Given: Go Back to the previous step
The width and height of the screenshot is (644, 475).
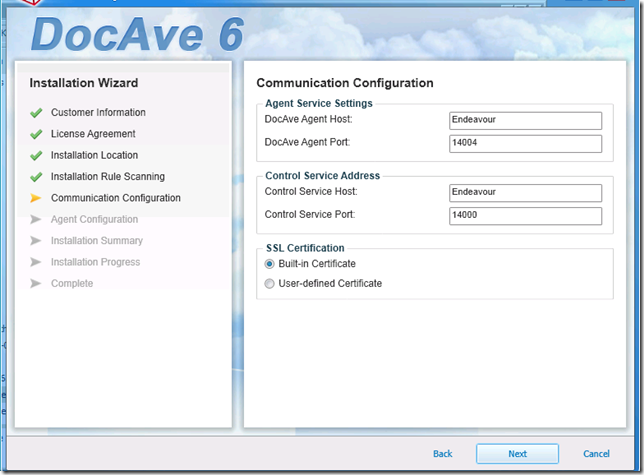Looking at the screenshot, I should click(442, 454).
